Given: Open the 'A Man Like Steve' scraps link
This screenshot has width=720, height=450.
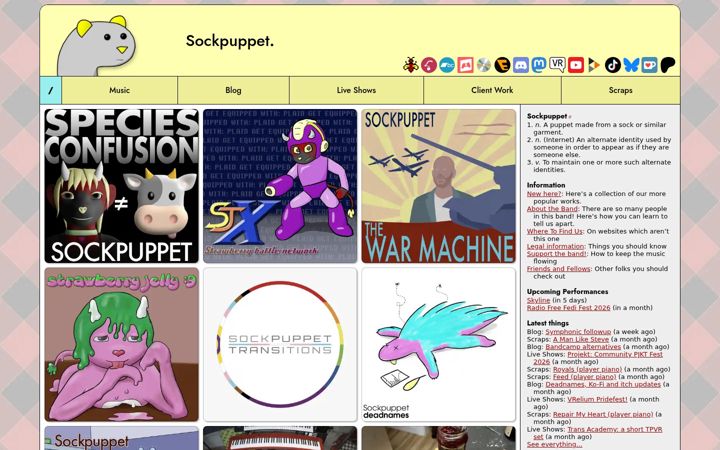Looking at the screenshot, I should coord(581,339).
